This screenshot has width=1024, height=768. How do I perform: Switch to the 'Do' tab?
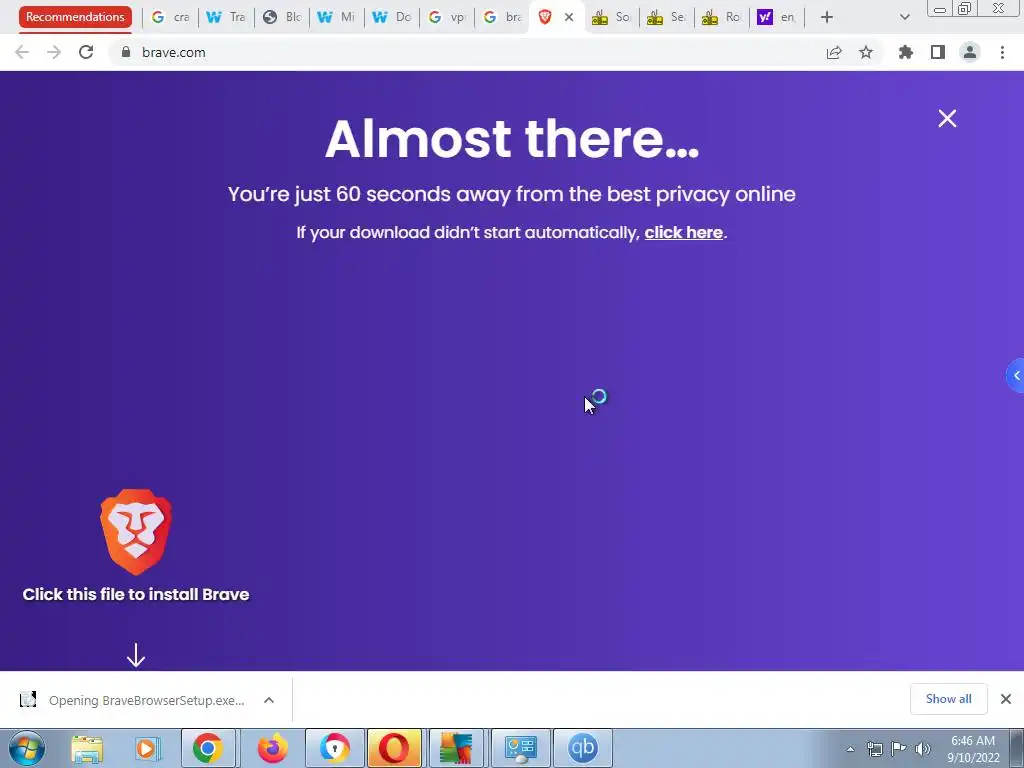pos(391,17)
